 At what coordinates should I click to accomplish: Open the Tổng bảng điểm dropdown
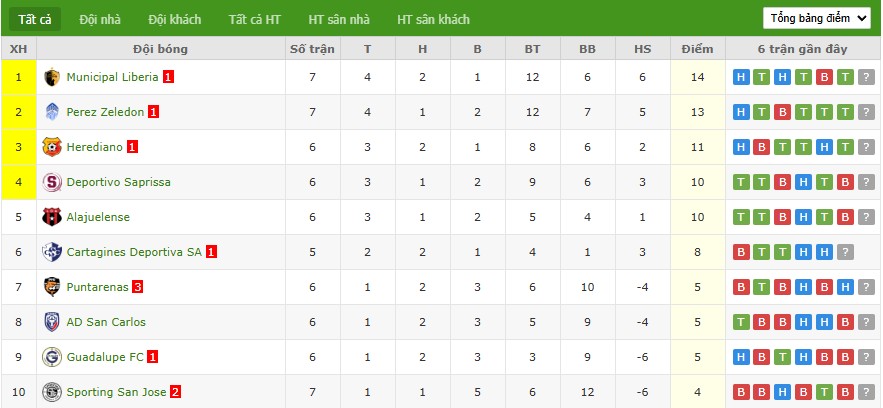point(816,19)
